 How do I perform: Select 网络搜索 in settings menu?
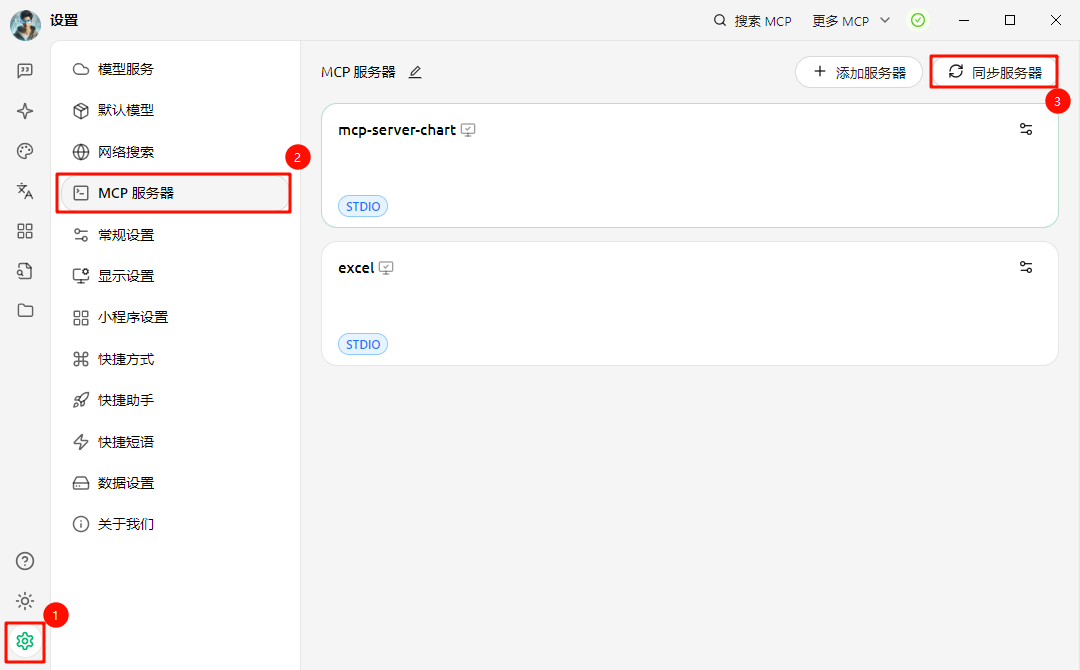pyautogui.click(x=126, y=152)
